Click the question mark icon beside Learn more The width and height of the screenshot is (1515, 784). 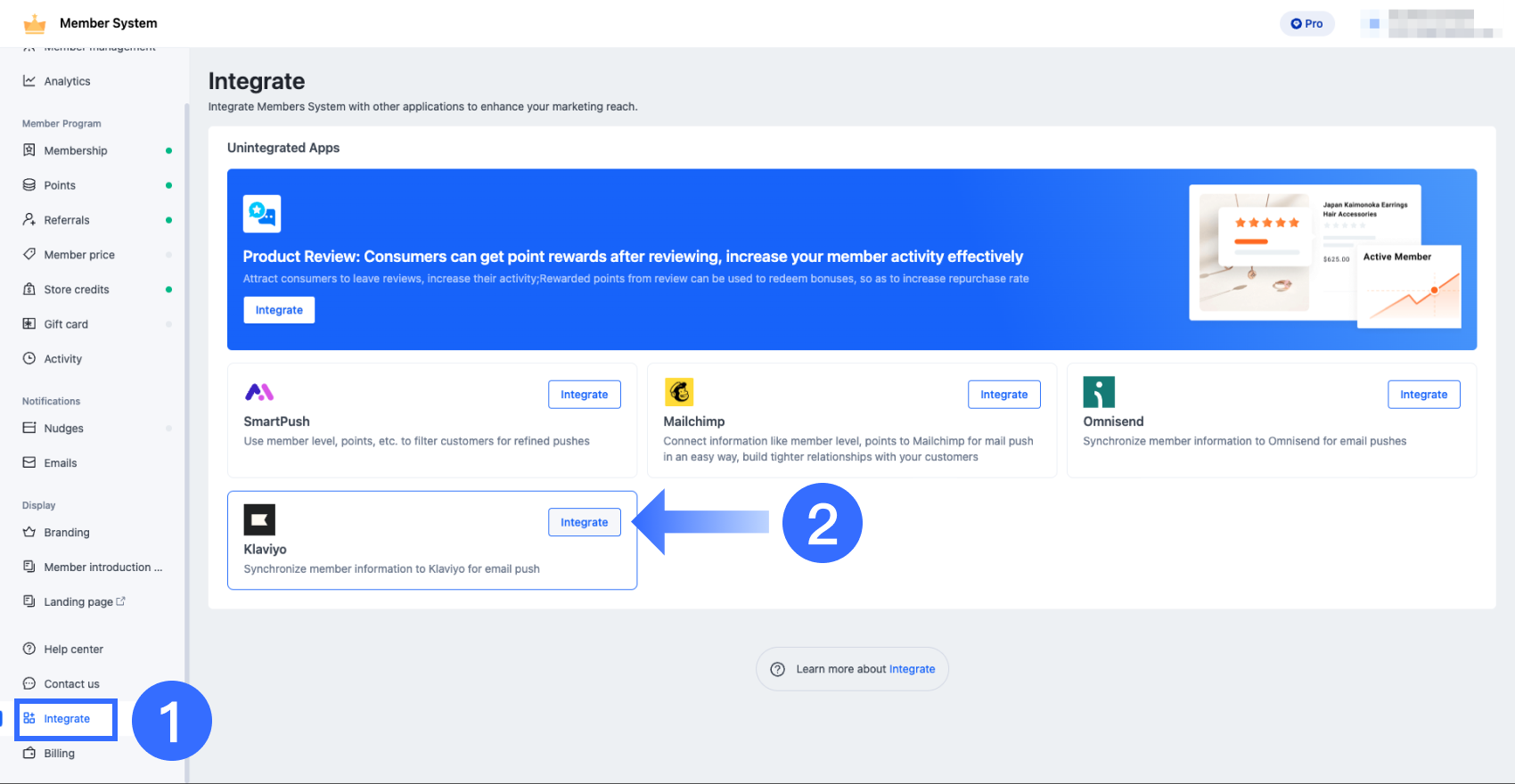pyautogui.click(x=777, y=669)
